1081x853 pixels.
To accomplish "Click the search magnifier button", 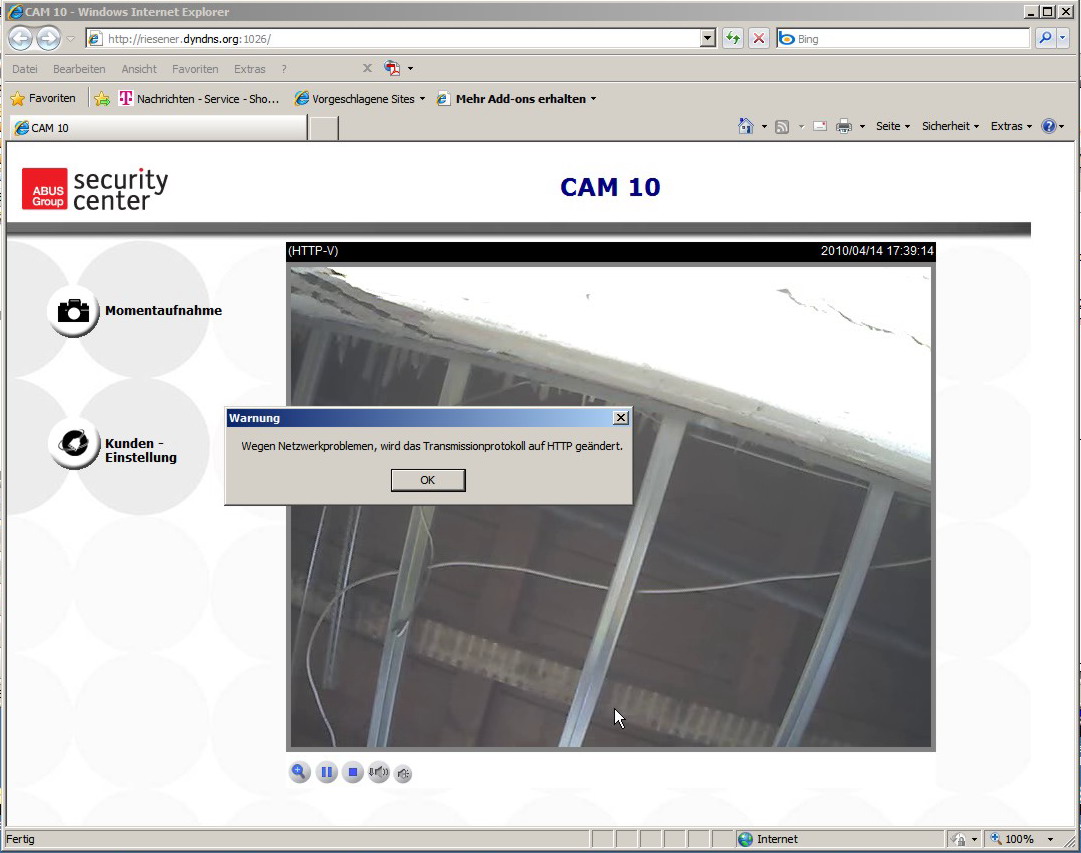I will pos(1045,39).
